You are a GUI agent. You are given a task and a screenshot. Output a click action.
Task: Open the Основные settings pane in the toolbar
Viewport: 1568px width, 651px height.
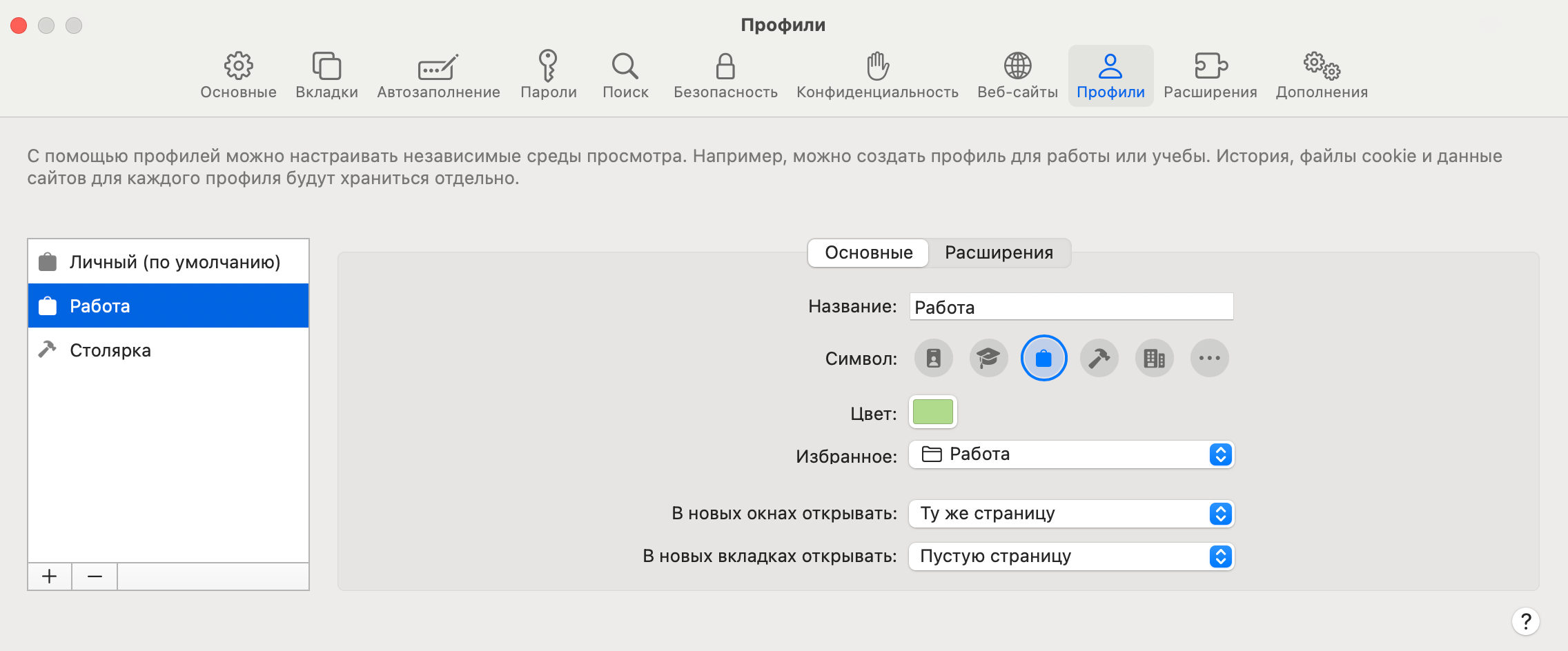[238, 76]
